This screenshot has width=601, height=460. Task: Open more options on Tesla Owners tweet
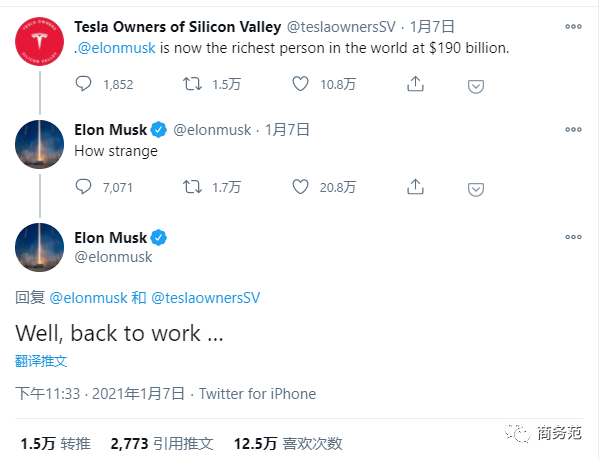[573, 26]
